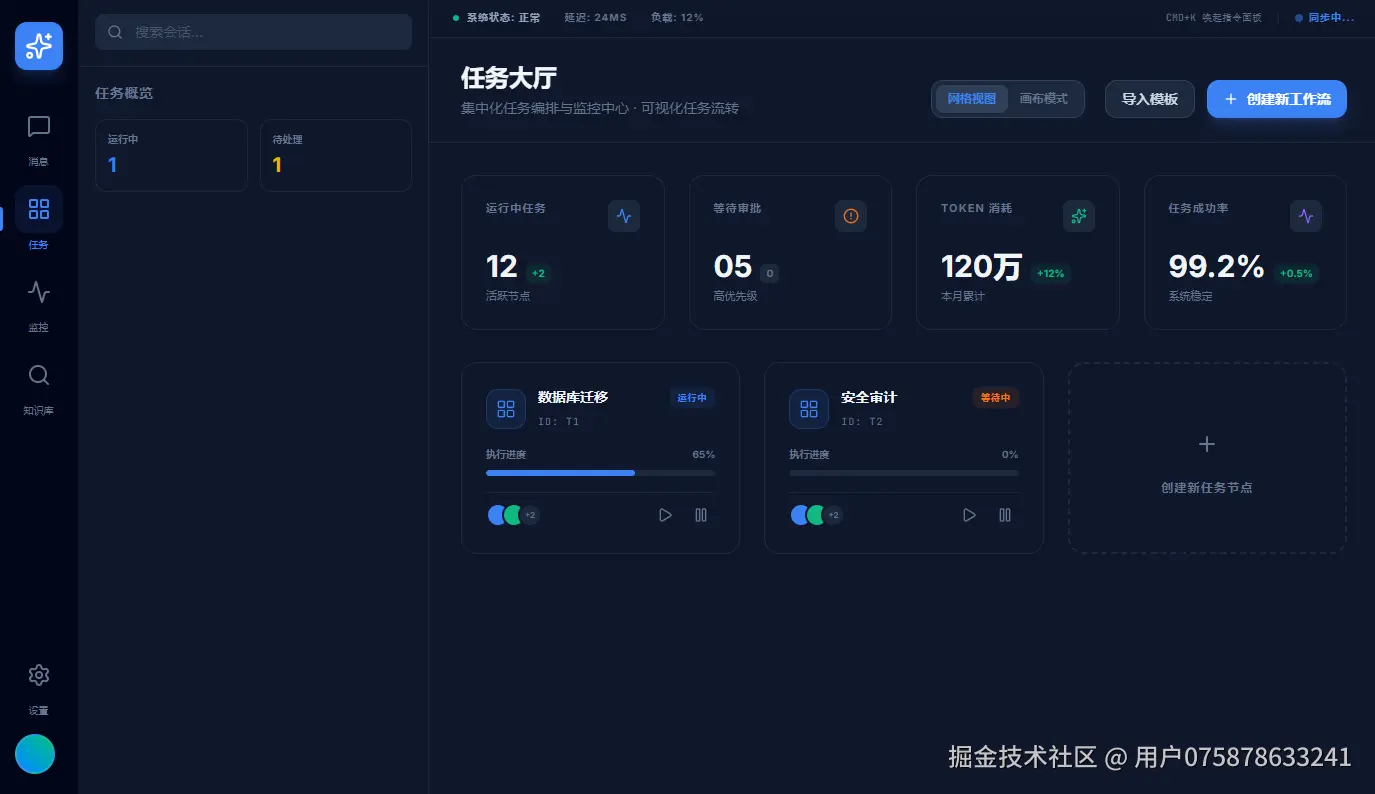Image resolution: width=1375 pixels, height=794 pixels.
Task: Click the 延迟: 24MS text
Action: coord(596,18)
